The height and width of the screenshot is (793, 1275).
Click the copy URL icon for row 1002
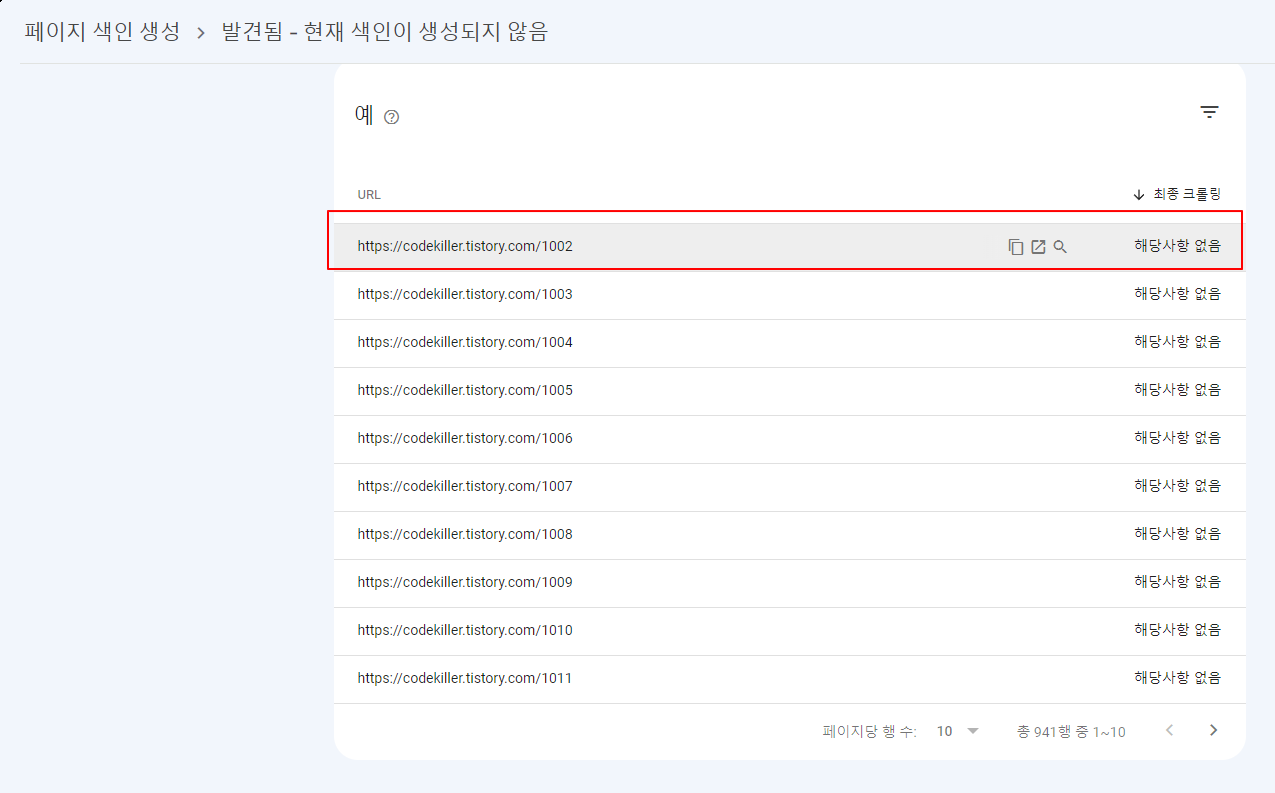coord(1016,246)
